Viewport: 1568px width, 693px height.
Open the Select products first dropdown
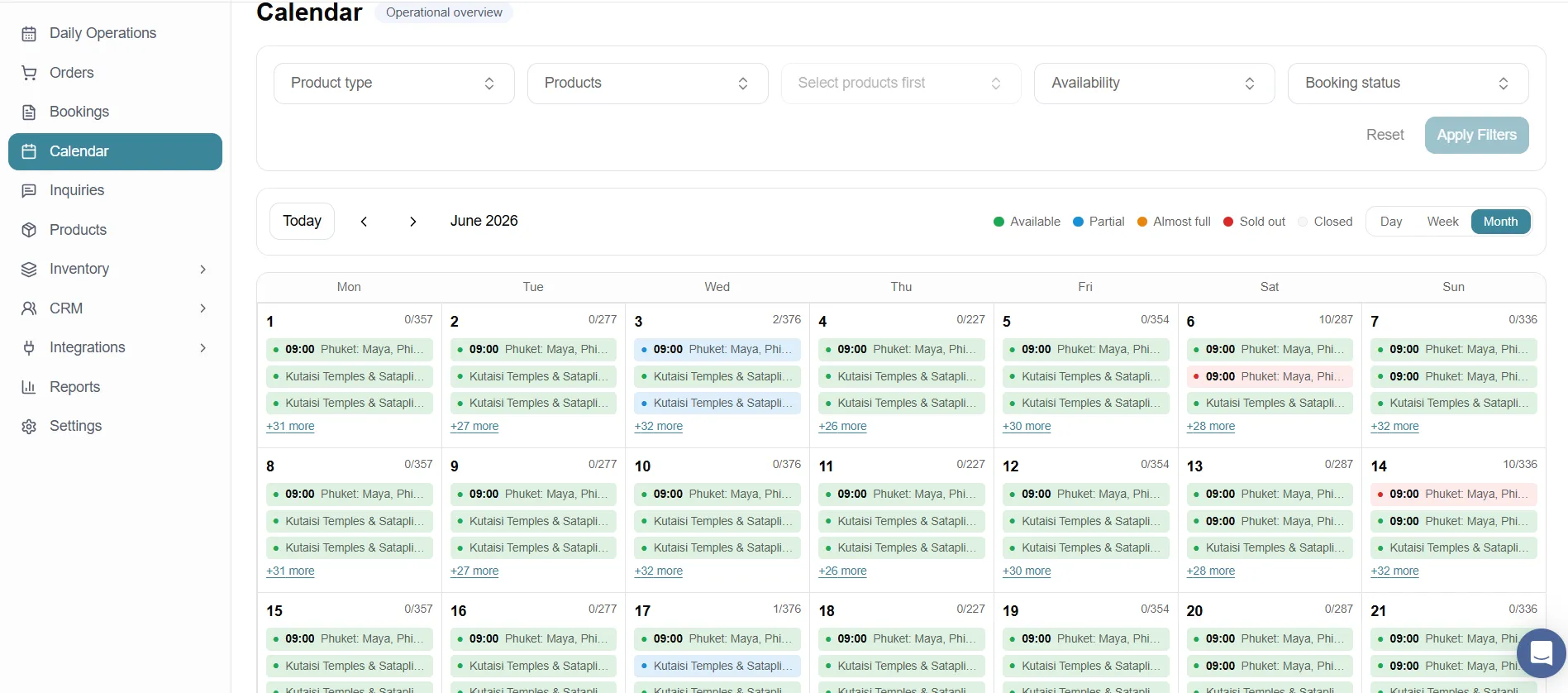(x=901, y=84)
